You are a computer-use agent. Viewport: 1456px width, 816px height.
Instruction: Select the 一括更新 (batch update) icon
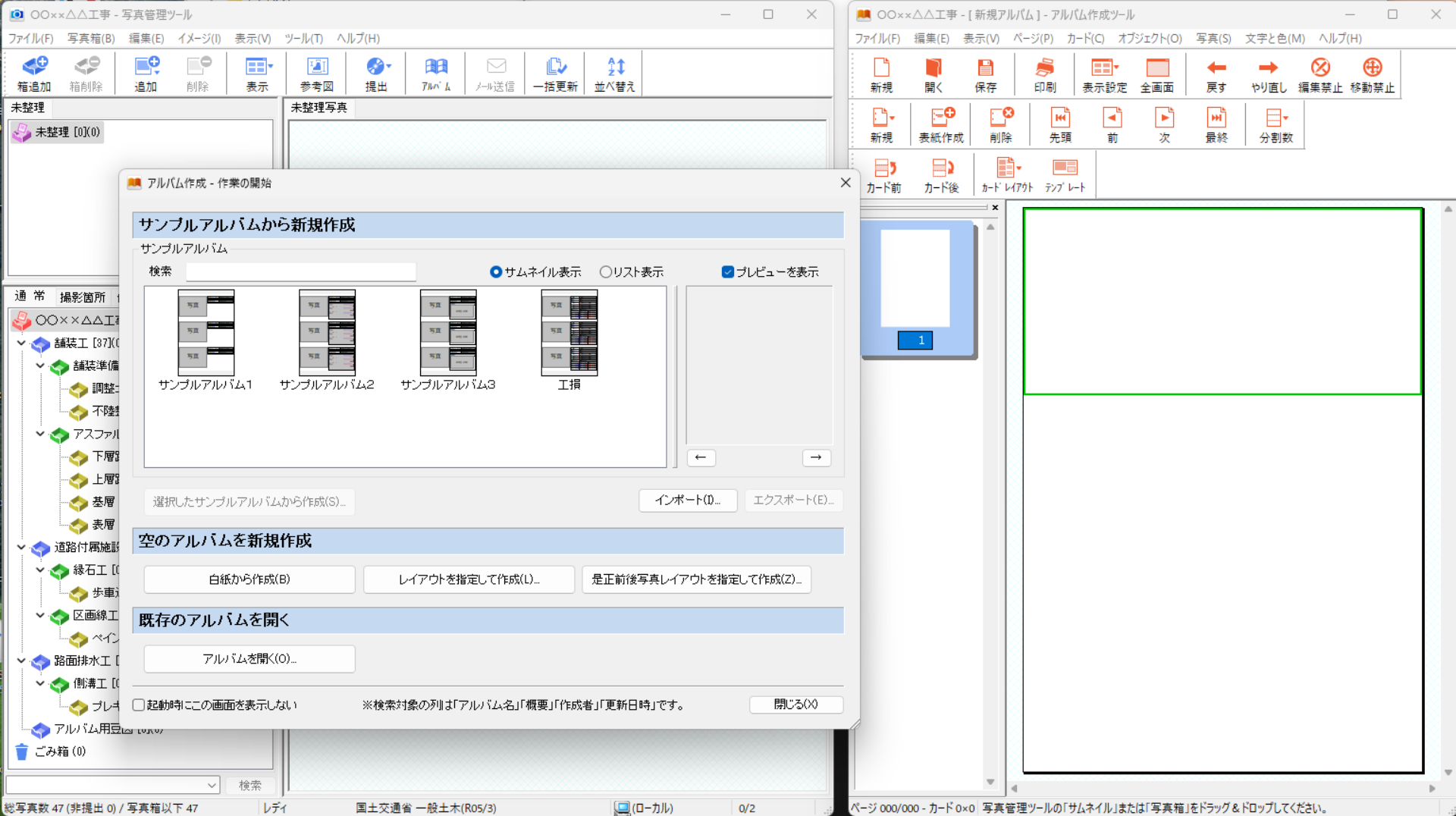pos(554,73)
